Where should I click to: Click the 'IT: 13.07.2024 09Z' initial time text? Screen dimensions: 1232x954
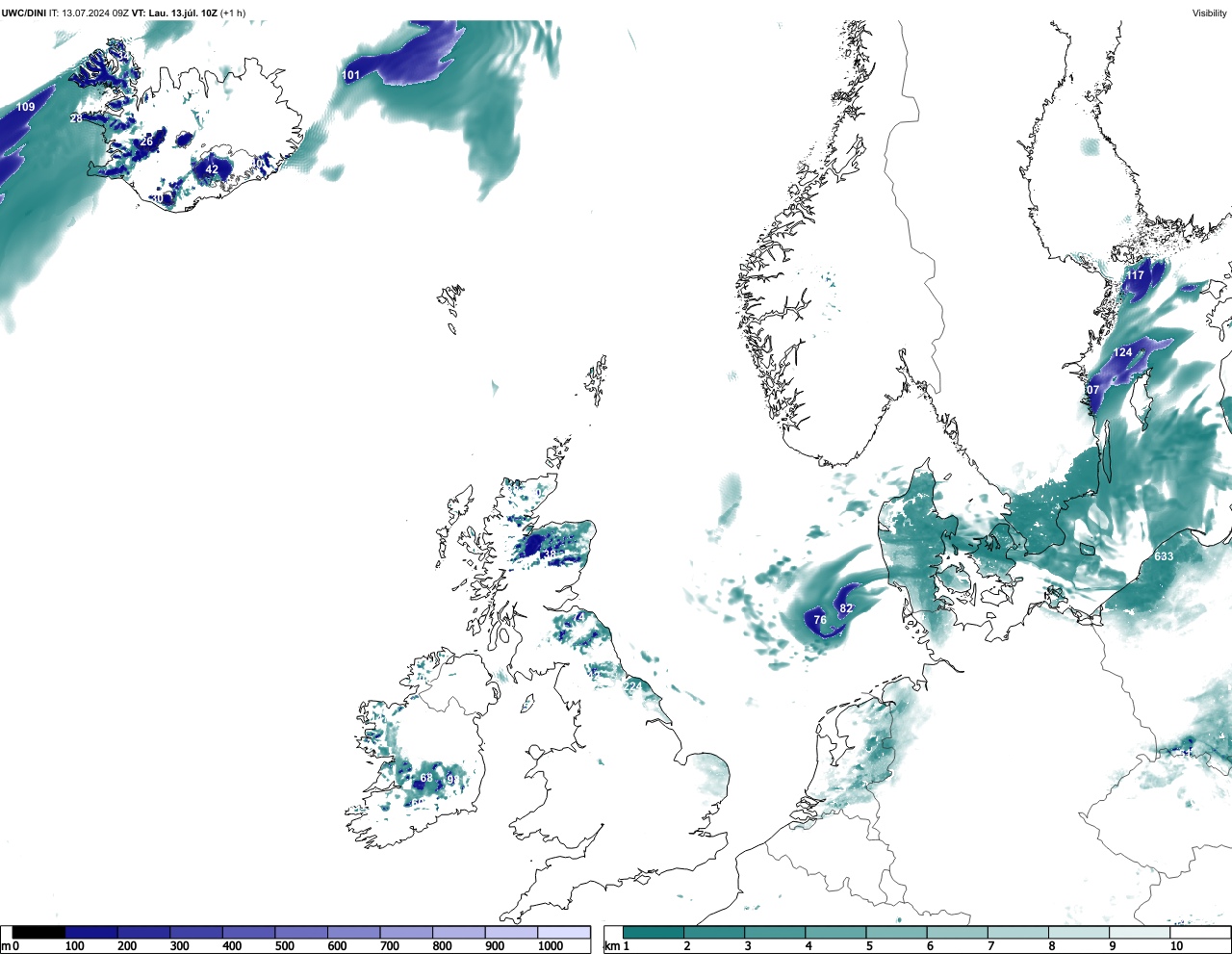pyautogui.click(x=89, y=13)
